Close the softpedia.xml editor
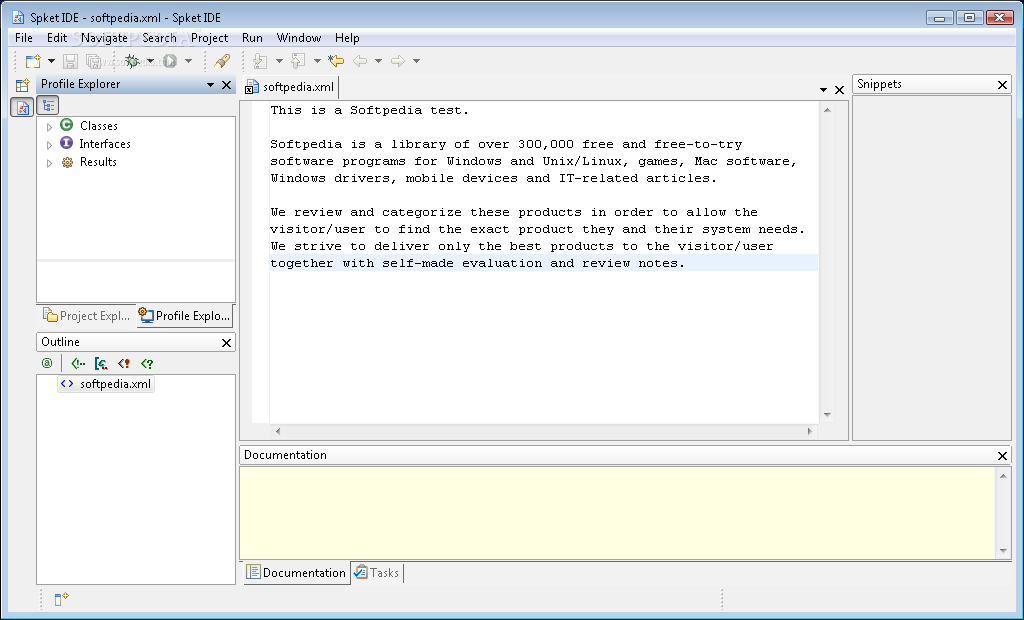 pyautogui.click(x=840, y=90)
